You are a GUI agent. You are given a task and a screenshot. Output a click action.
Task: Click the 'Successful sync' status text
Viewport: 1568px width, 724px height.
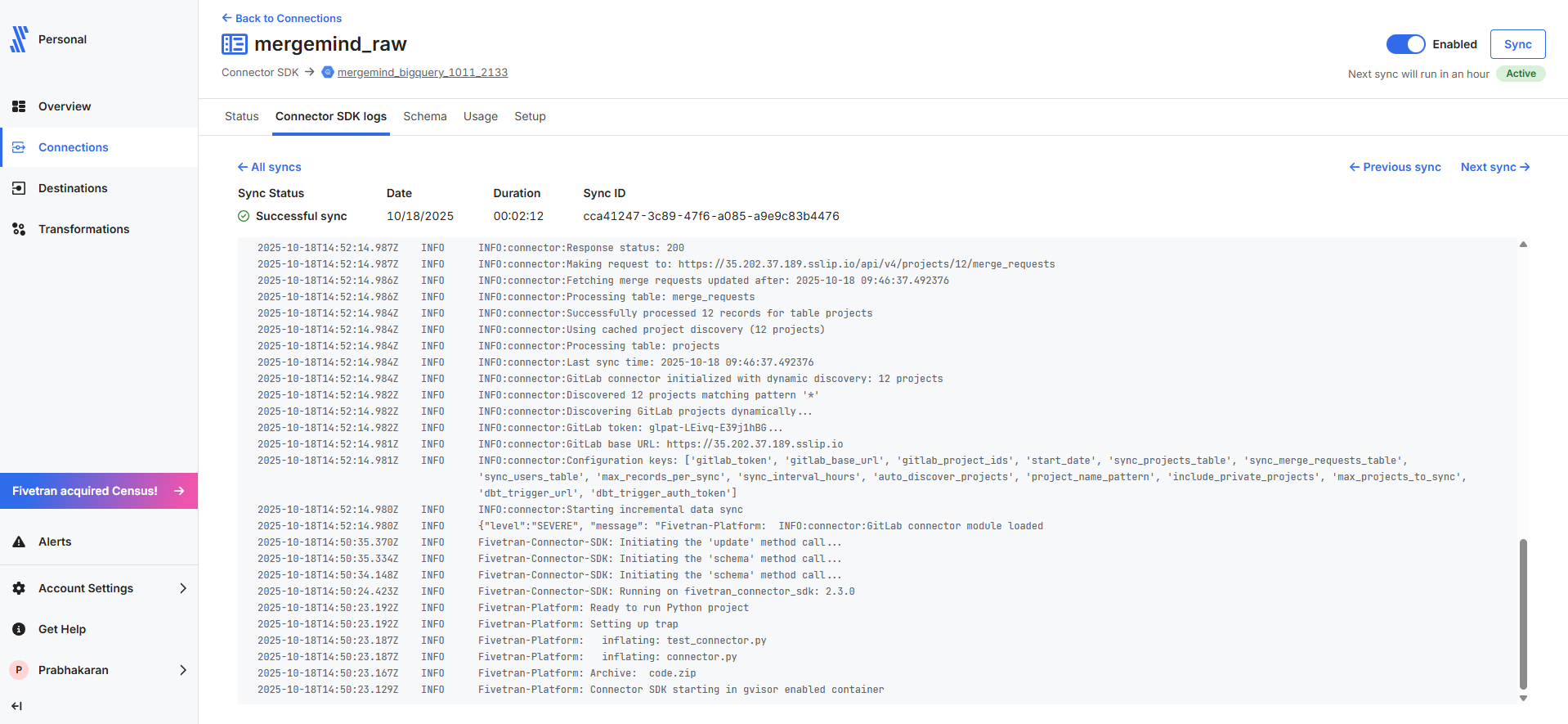pos(302,216)
